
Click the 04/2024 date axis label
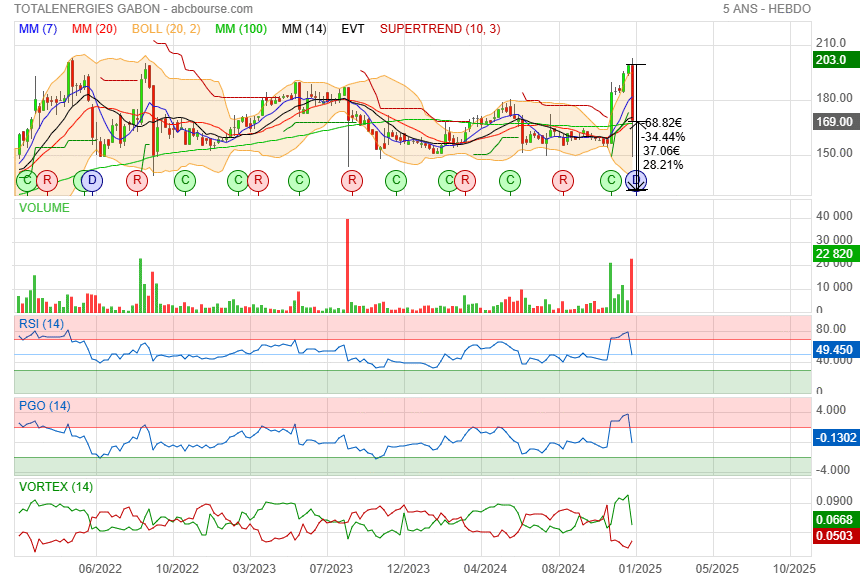[485, 569]
